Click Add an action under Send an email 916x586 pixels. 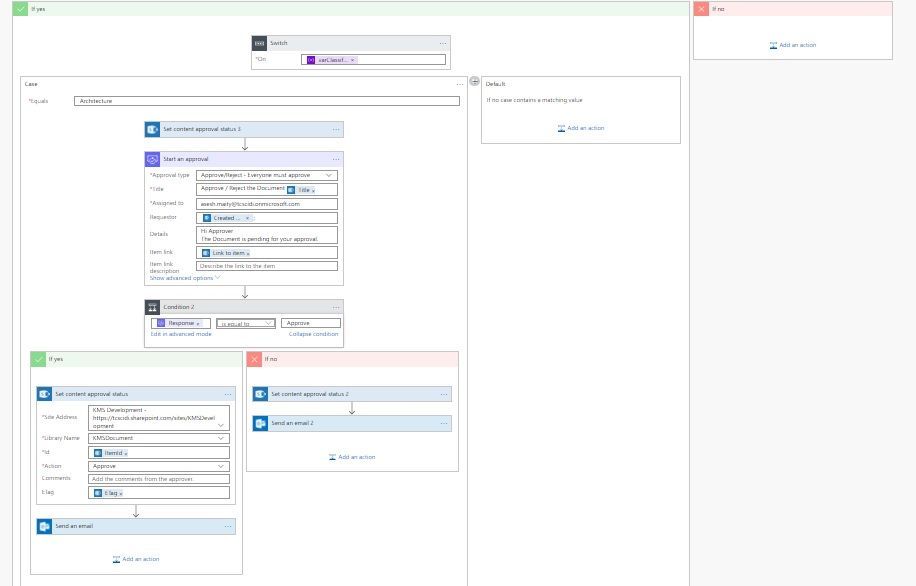pos(136,559)
